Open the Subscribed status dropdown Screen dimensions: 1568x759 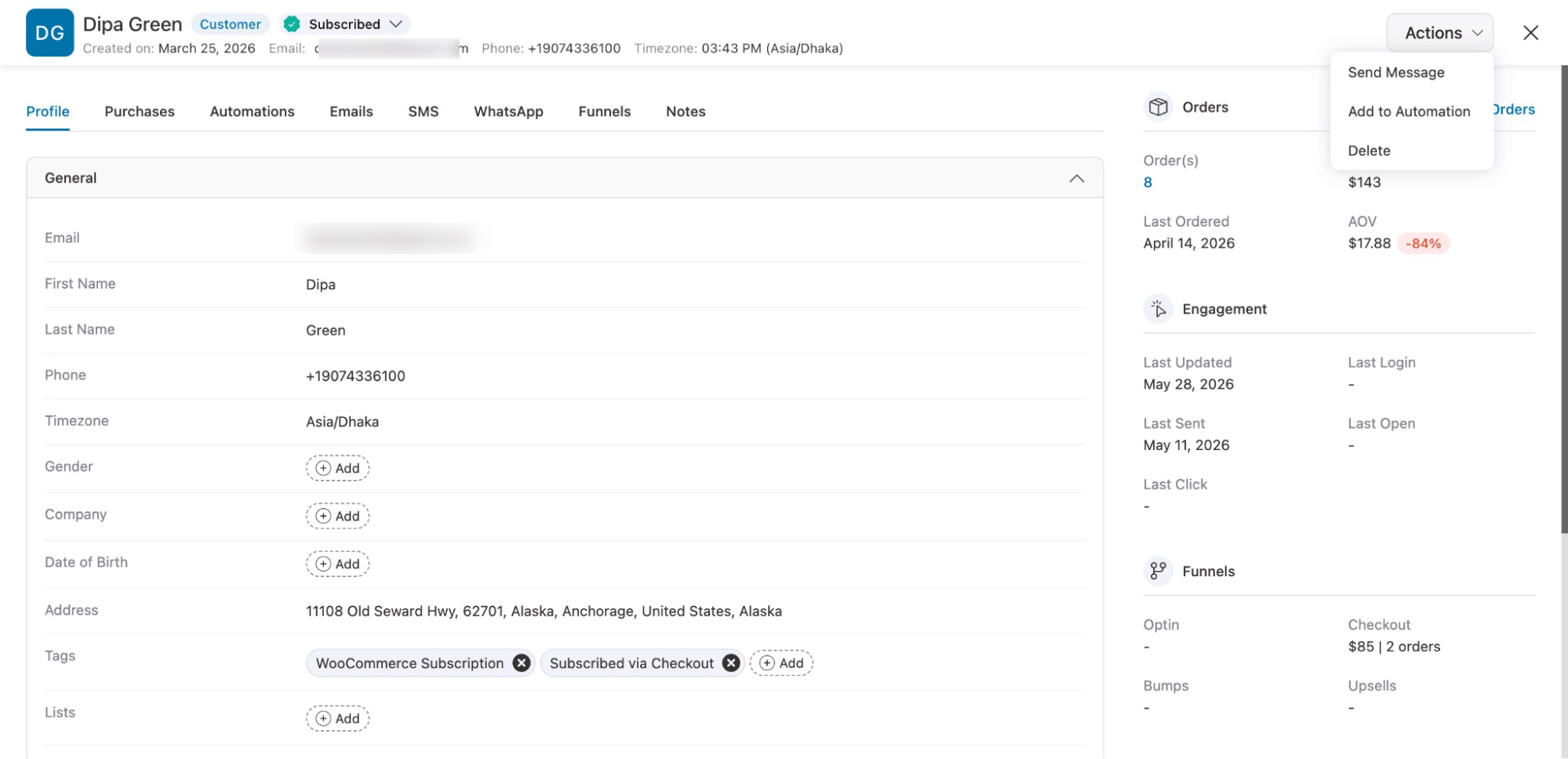coord(344,24)
